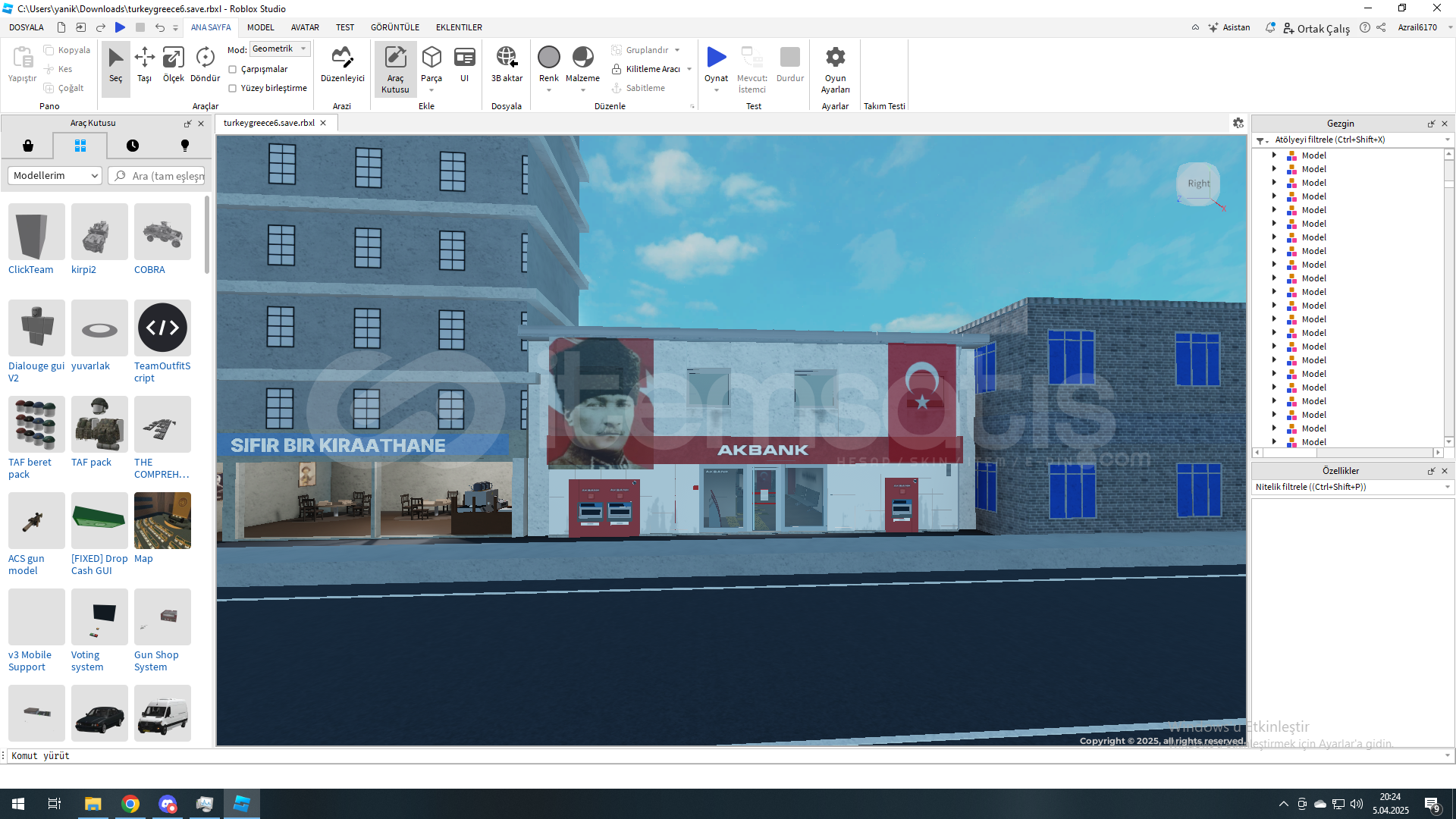Viewport: 1456px width, 819px height.
Task: Open toolbox creations lightbulb tab
Action: pos(184,146)
